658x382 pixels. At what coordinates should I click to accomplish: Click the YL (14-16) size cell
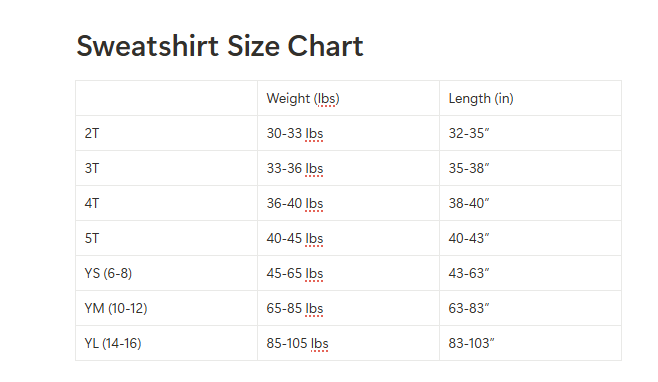click(166, 343)
